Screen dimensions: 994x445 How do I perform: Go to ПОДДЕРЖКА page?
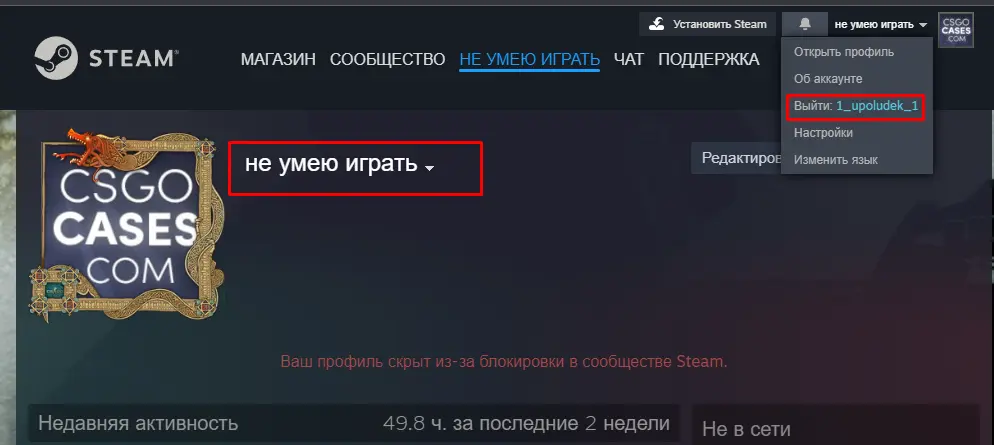(709, 60)
